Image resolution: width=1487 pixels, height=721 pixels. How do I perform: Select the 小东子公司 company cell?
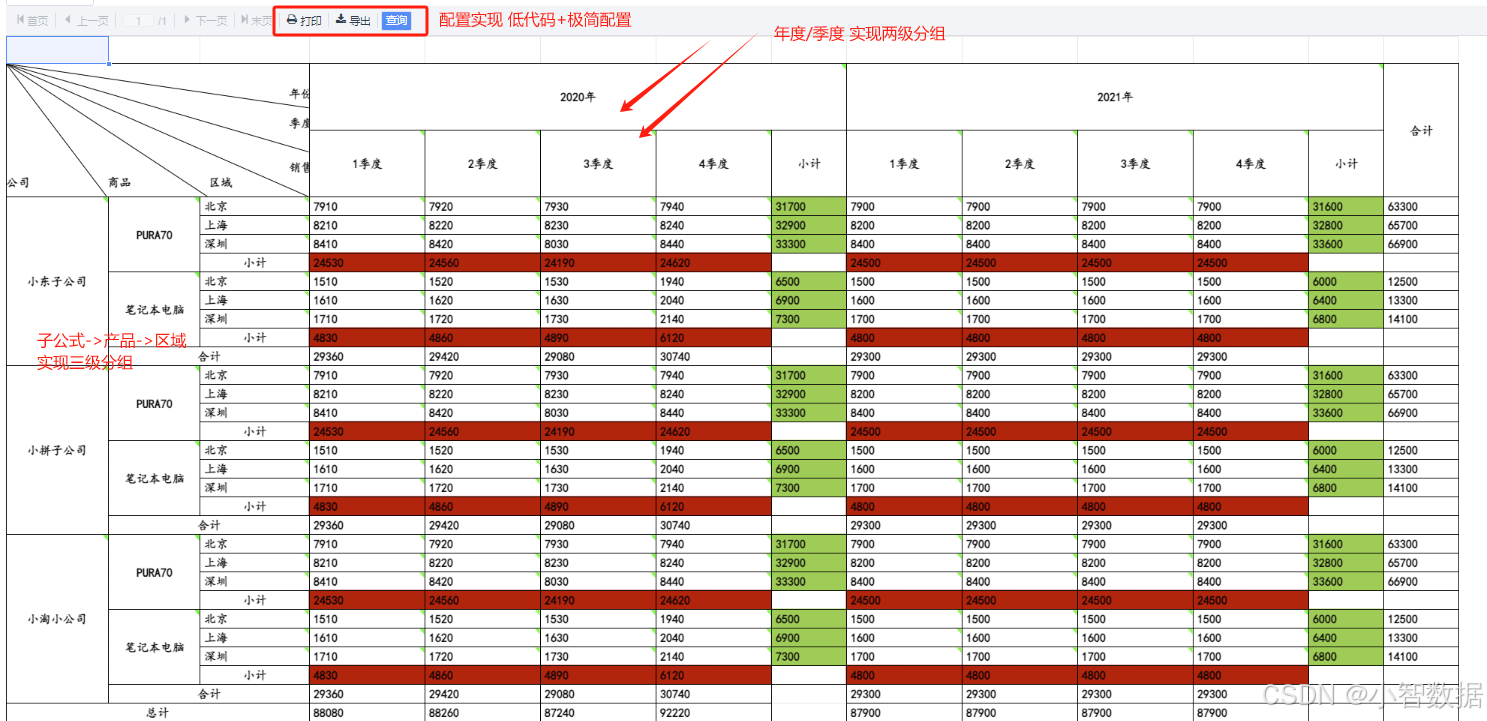pyautogui.click(x=57, y=281)
